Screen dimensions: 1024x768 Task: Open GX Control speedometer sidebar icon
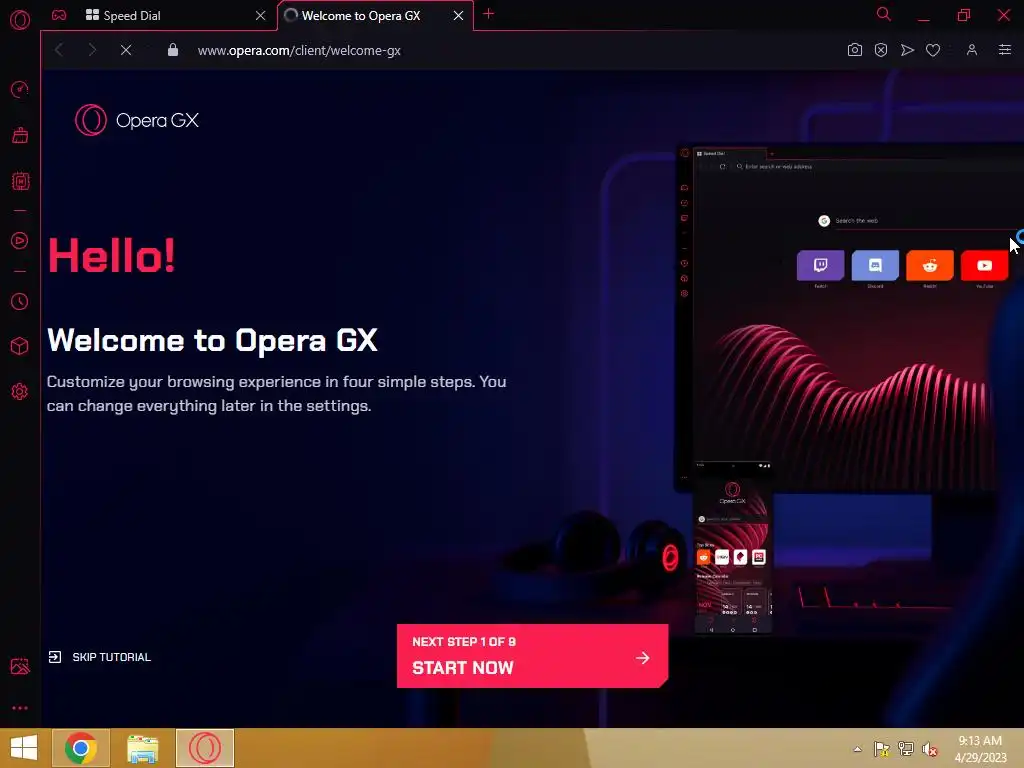[x=20, y=89]
